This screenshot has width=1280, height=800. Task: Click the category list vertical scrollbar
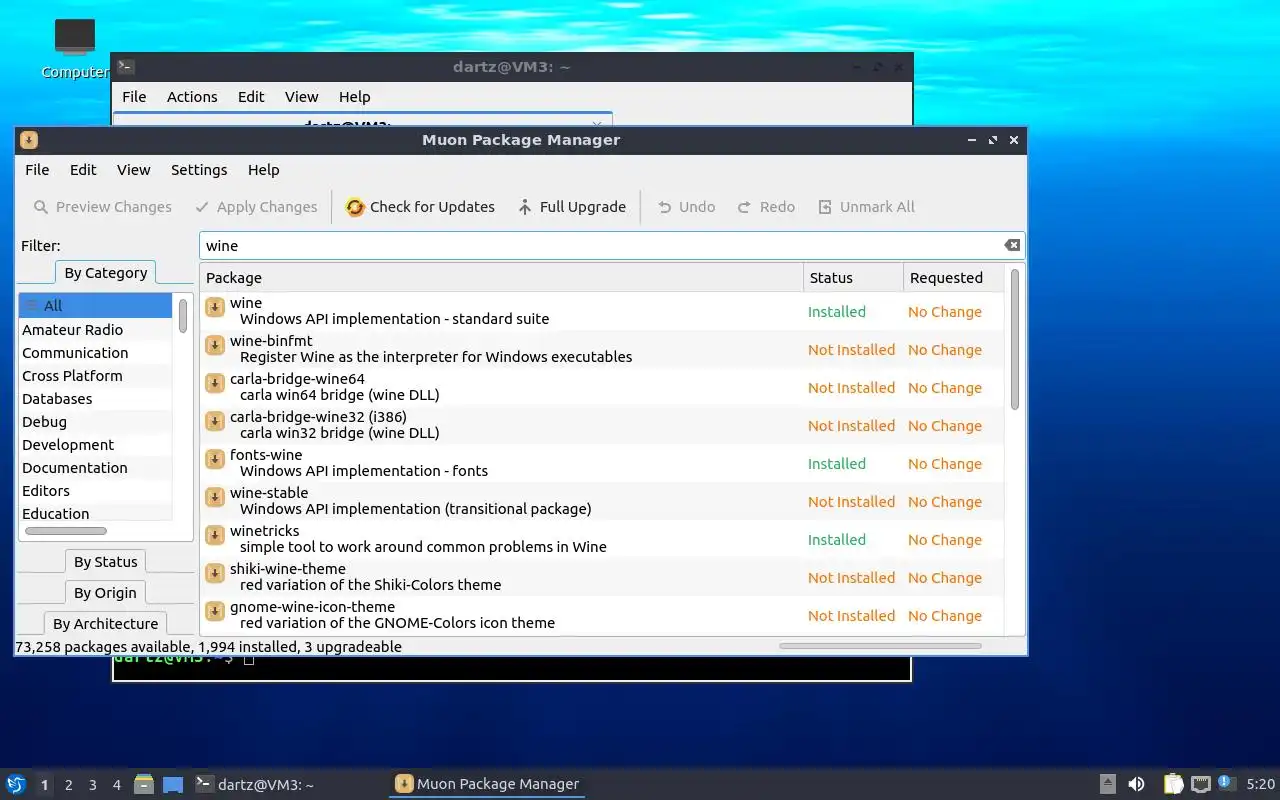pos(183,316)
